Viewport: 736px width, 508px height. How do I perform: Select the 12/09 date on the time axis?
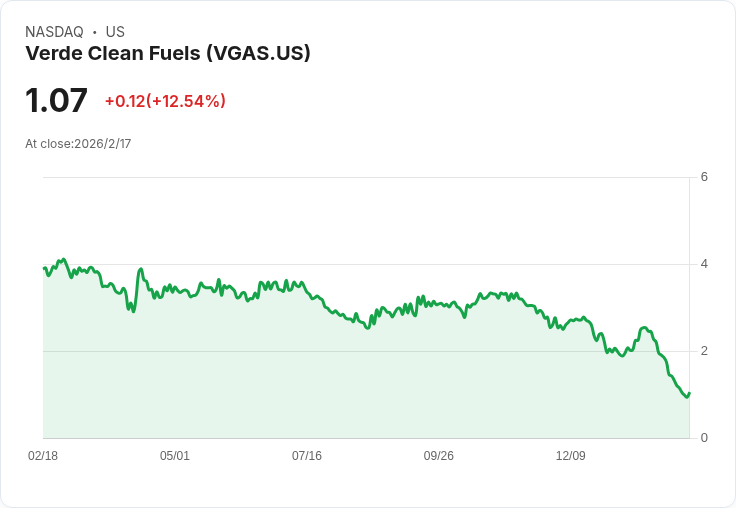point(571,456)
